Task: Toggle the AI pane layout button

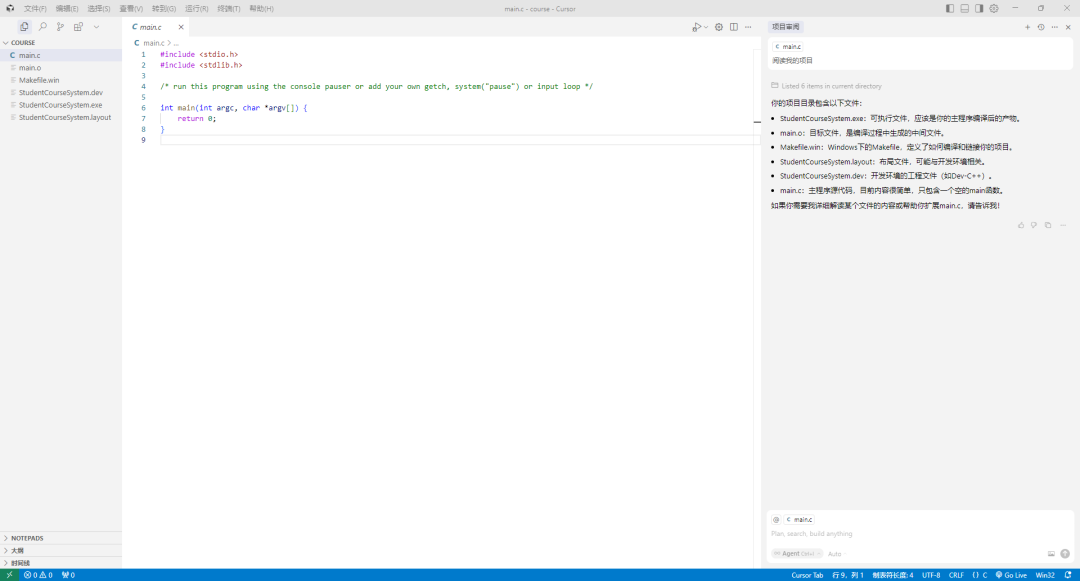Action: point(979,8)
